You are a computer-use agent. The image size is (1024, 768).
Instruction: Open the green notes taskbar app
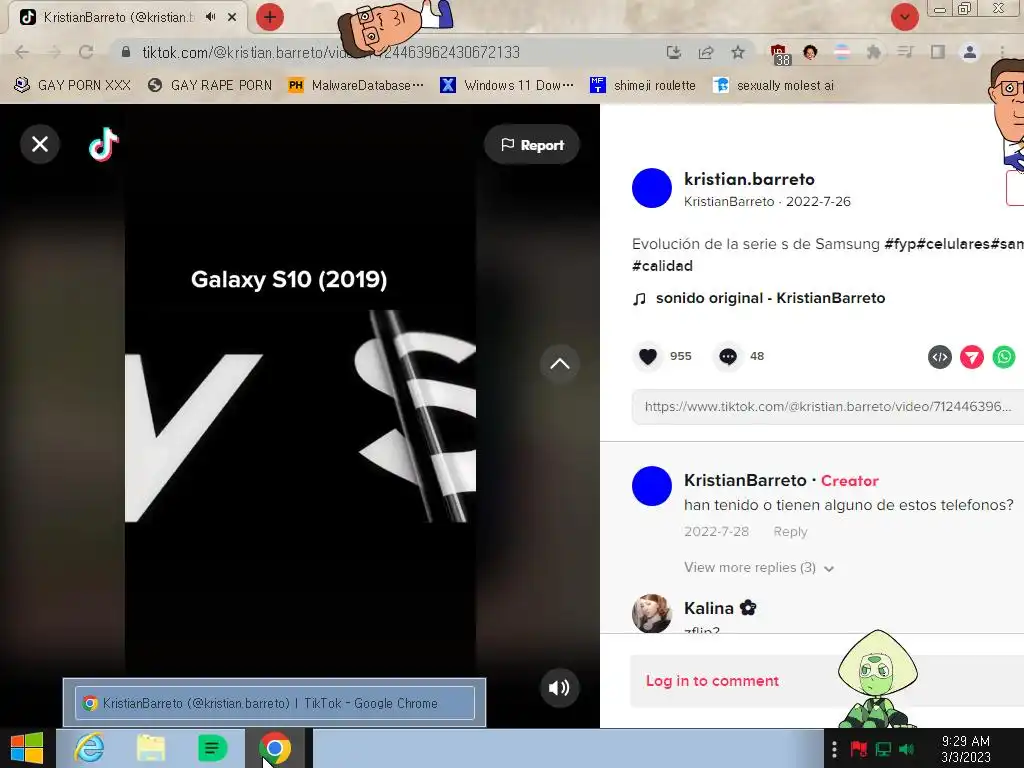coord(212,748)
